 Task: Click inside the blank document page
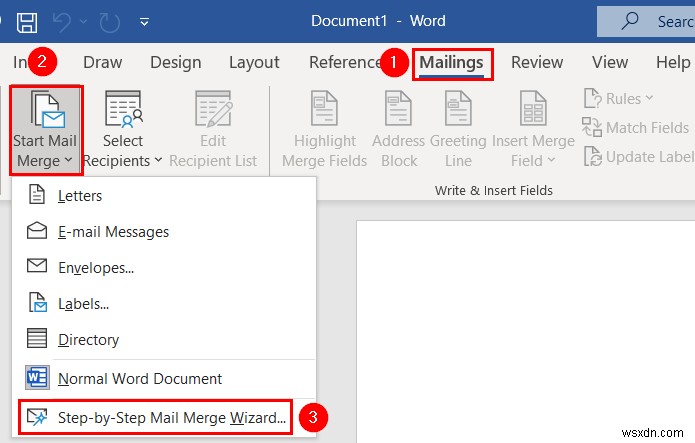point(526,331)
